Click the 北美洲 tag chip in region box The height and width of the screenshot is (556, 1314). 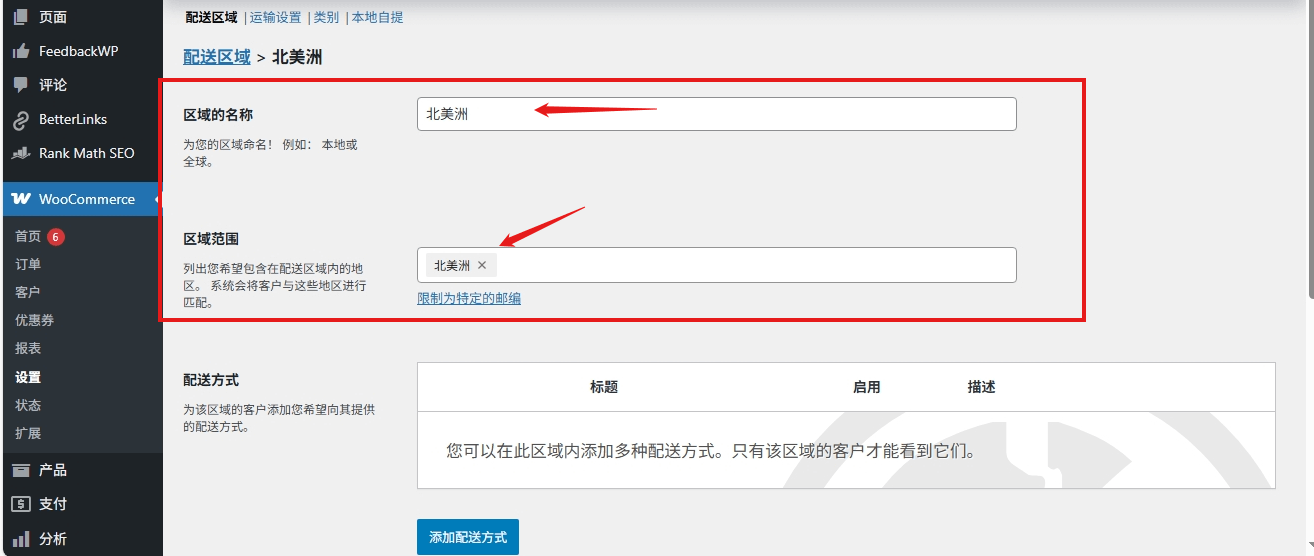pos(460,265)
